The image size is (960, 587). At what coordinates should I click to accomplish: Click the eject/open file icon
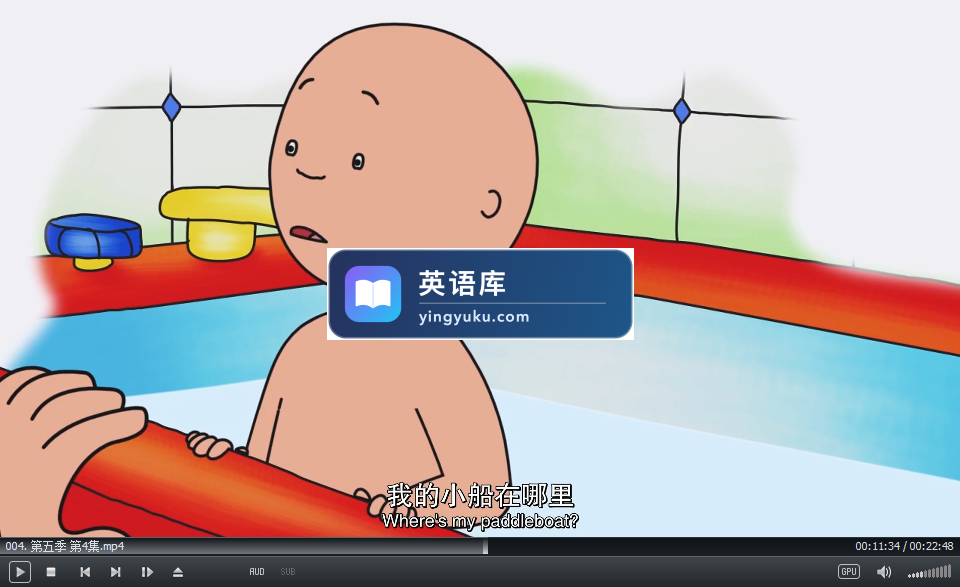pyautogui.click(x=178, y=572)
